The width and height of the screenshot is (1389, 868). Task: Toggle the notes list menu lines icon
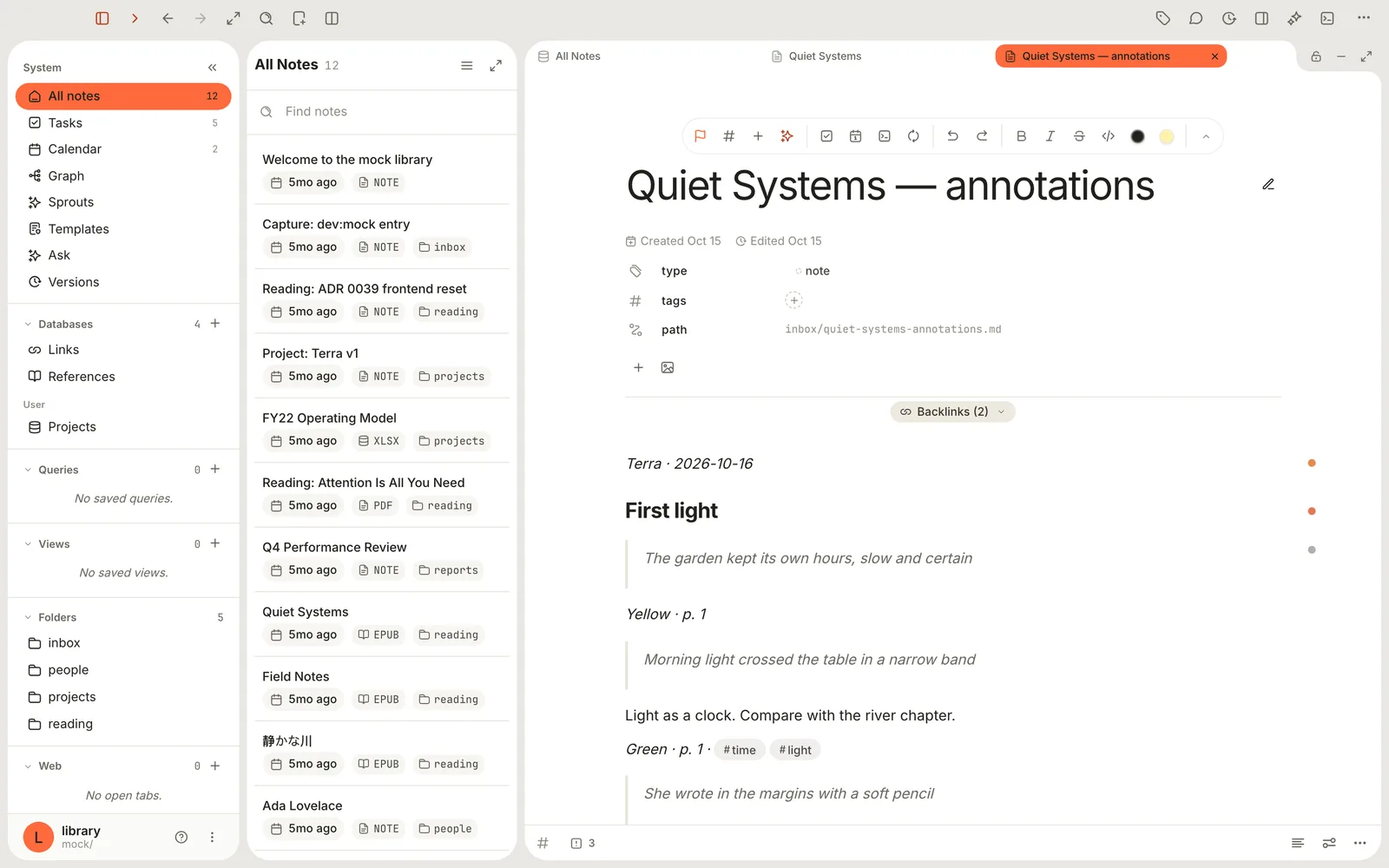click(466, 66)
